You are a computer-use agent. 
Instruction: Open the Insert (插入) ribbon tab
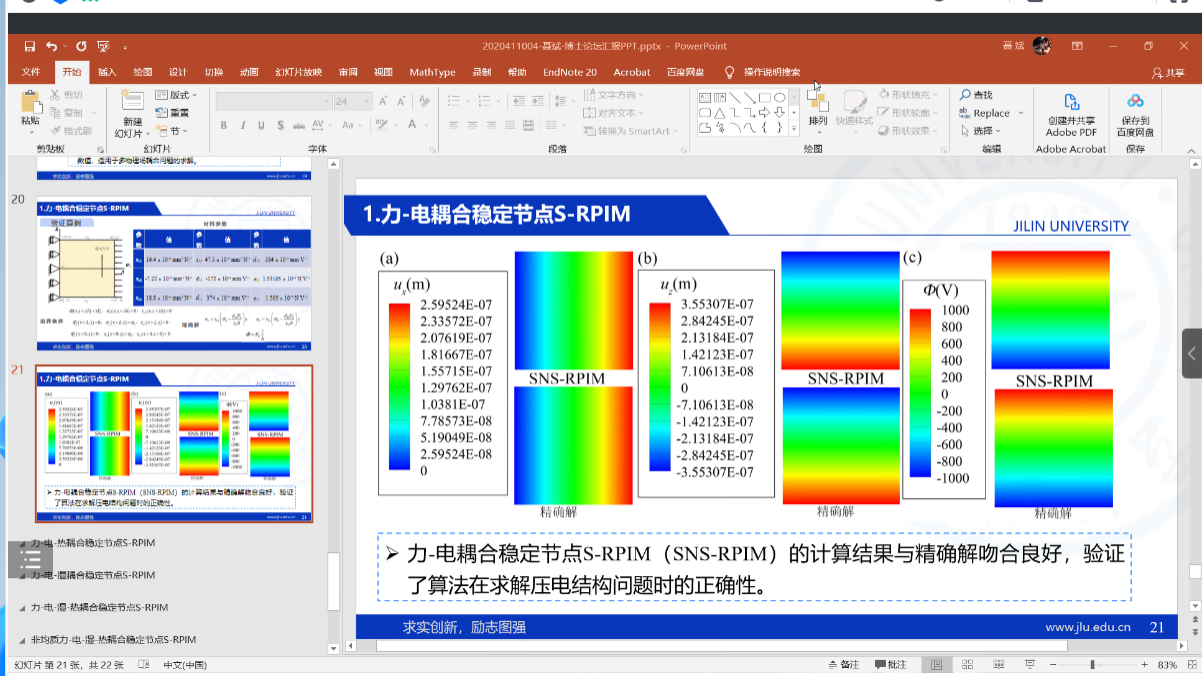click(107, 72)
